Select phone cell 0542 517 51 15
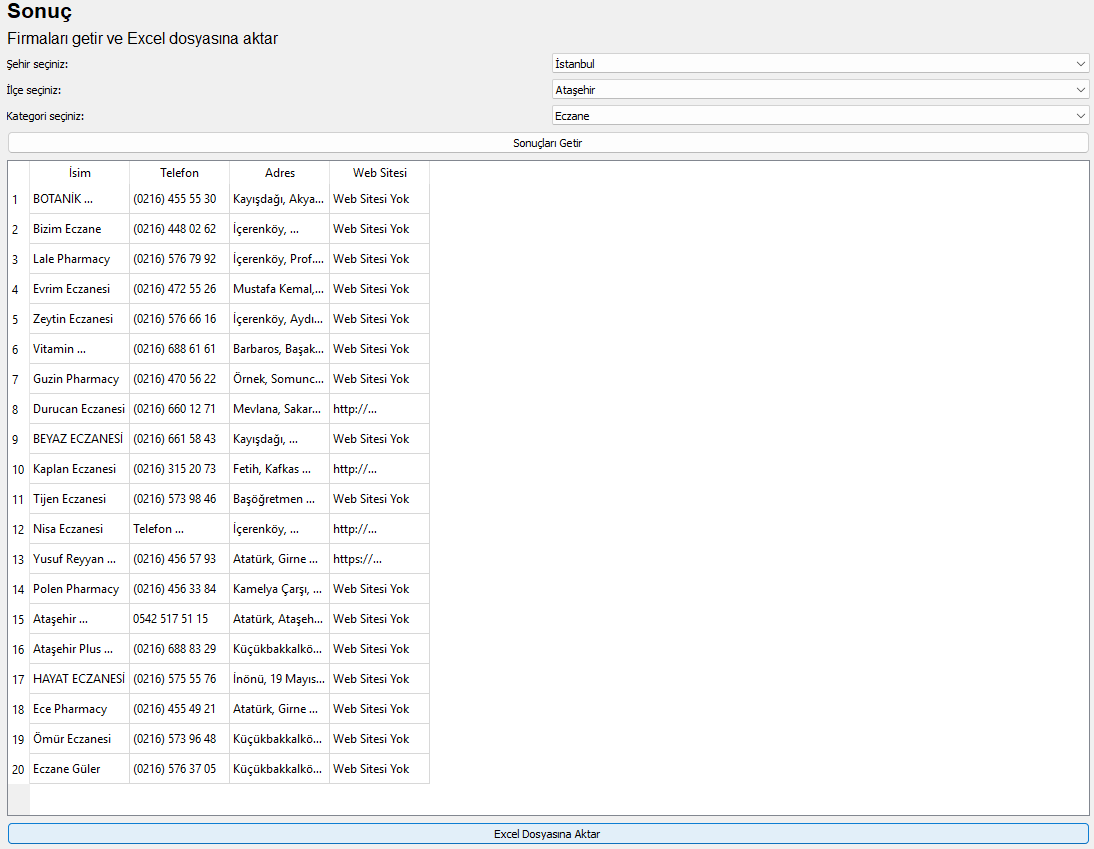Viewport: 1094px width, 849px height. (x=179, y=619)
